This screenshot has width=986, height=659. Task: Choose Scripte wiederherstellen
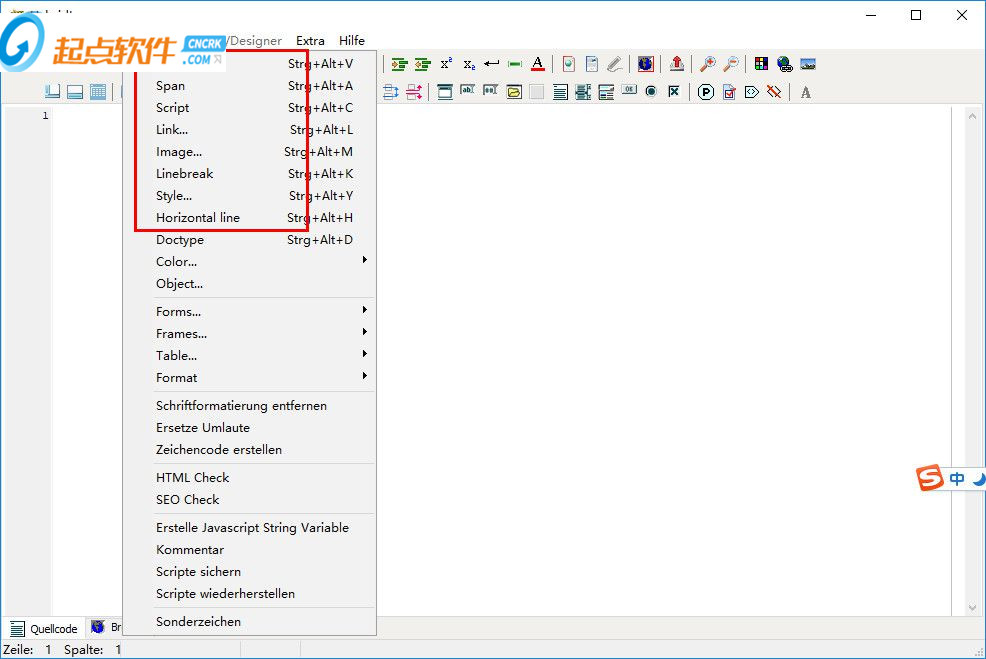coord(250,594)
